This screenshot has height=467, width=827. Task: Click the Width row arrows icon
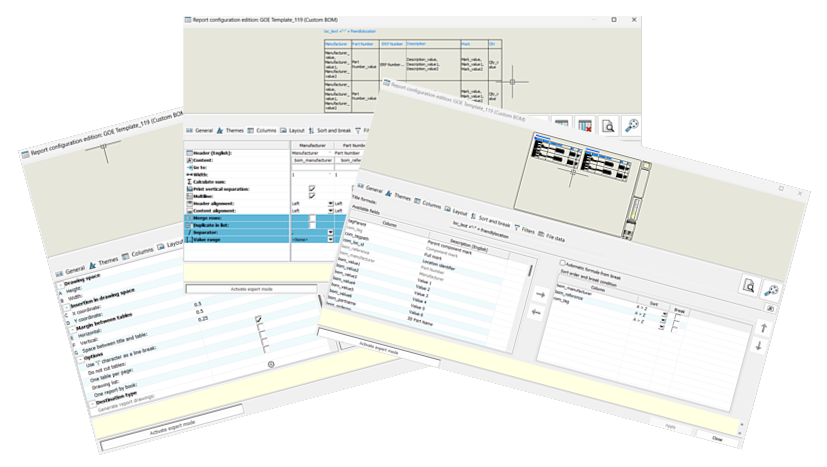pos(189,175)
